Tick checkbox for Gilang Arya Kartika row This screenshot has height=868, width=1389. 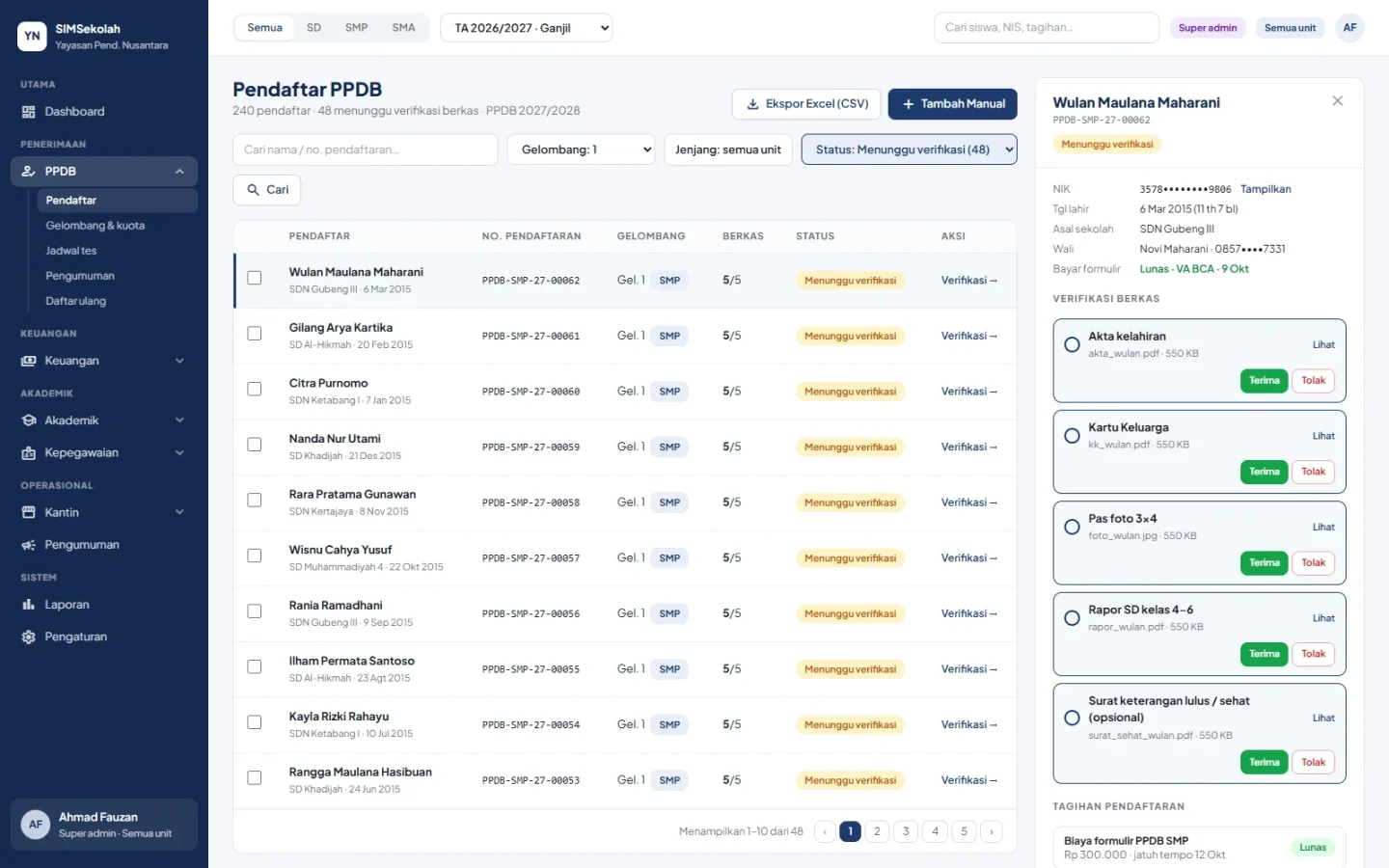[x=255, y=334]
